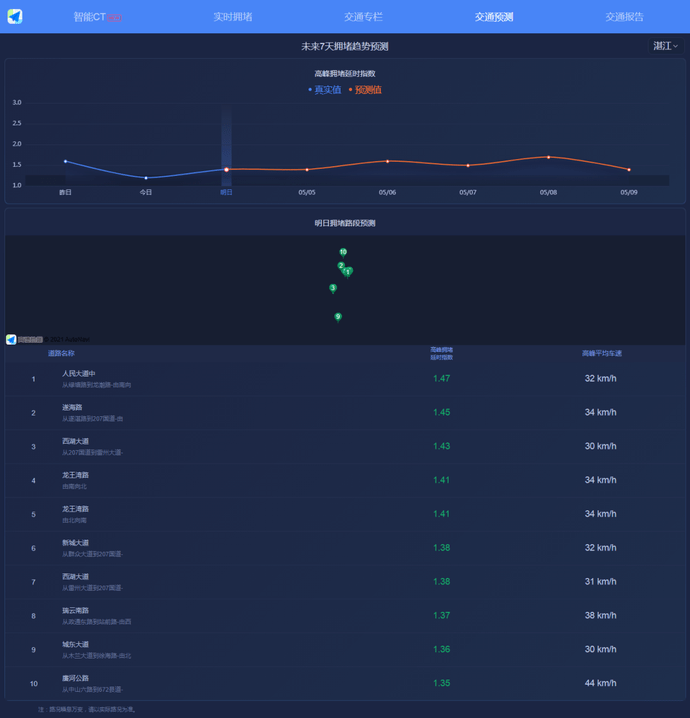690x718 pixels.
Task: Open the 人民大道中 road row
Action: point(79,374)
